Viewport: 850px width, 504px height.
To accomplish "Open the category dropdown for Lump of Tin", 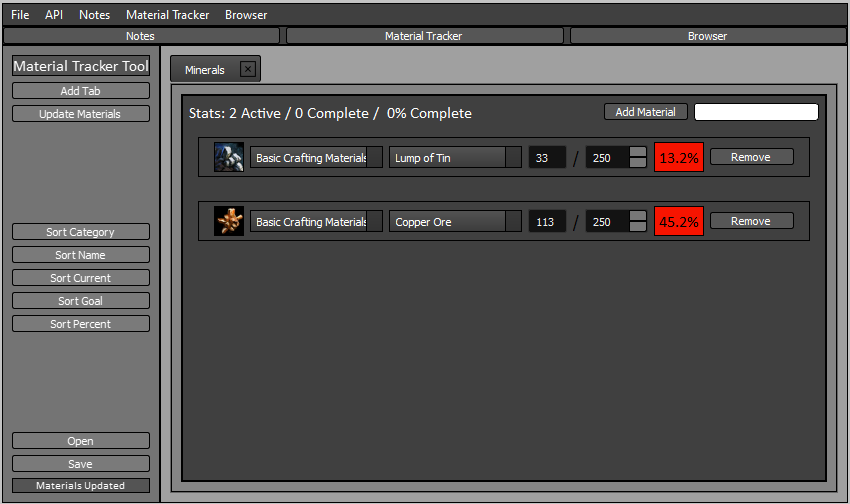I will (374, 157).
